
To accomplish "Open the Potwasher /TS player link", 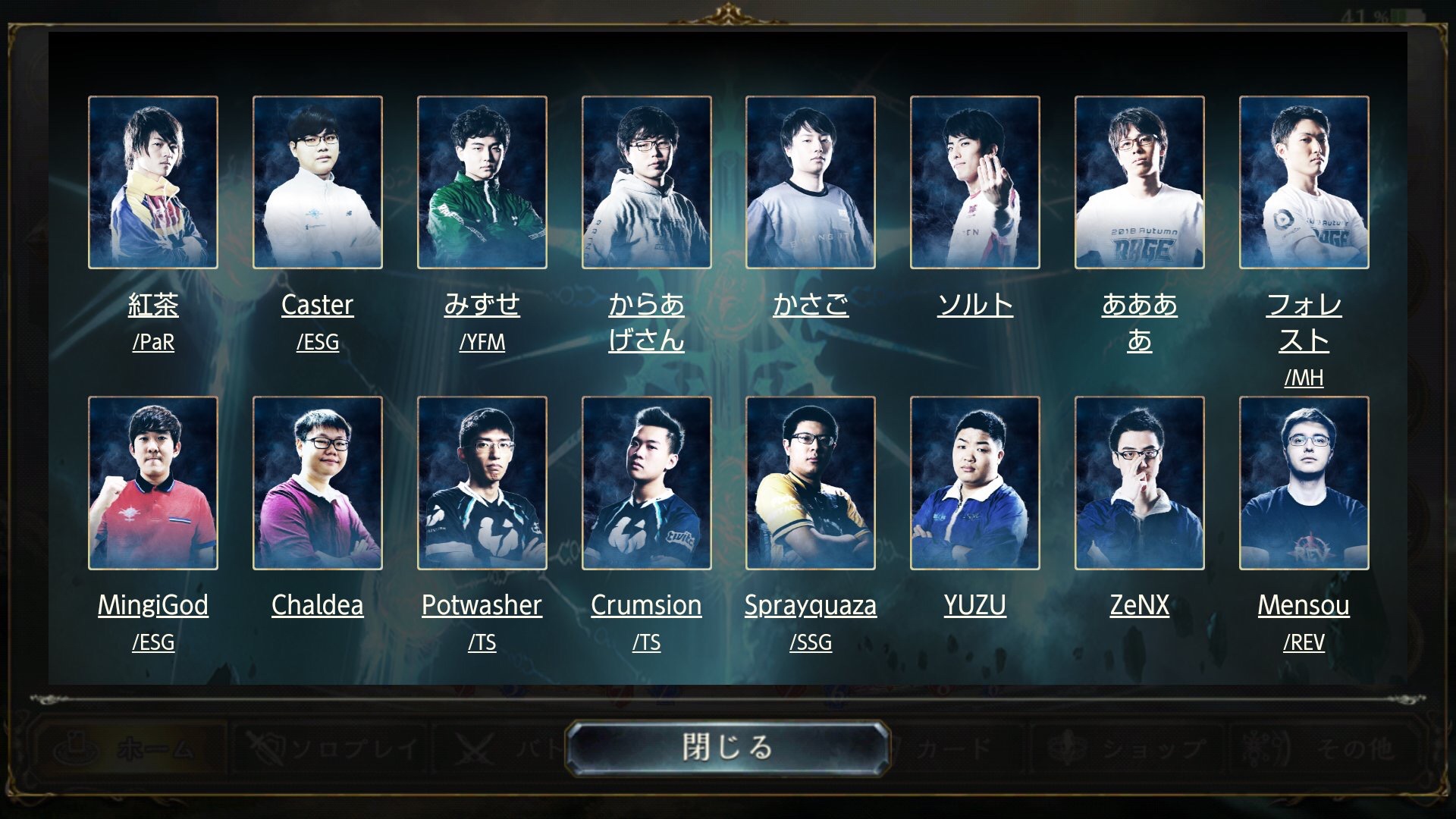I will point(482,623).
